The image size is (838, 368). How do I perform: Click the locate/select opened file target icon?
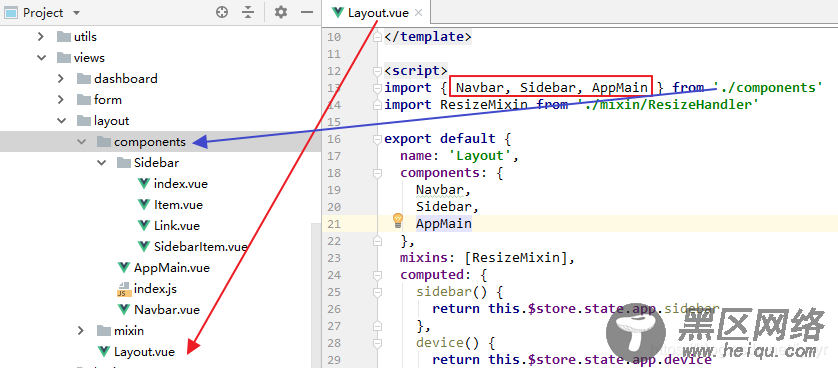coord(222,12)
